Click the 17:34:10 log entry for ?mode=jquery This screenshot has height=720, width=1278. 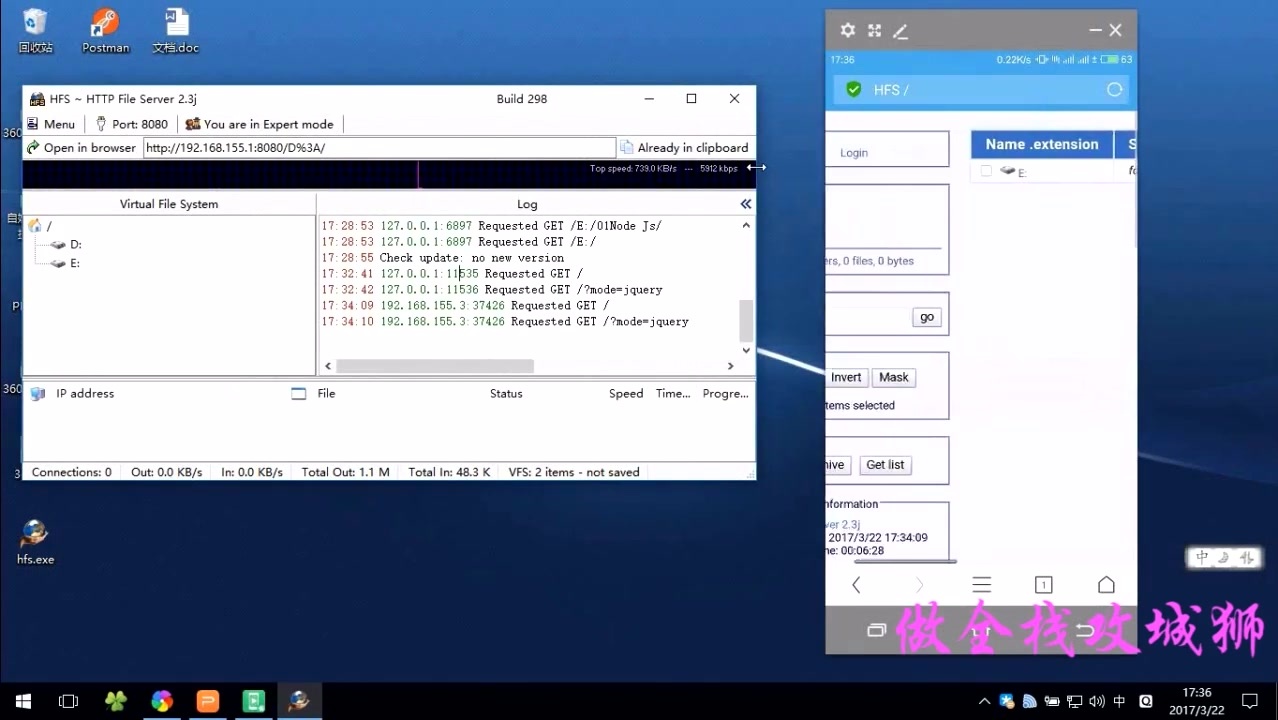click(505, 322)
